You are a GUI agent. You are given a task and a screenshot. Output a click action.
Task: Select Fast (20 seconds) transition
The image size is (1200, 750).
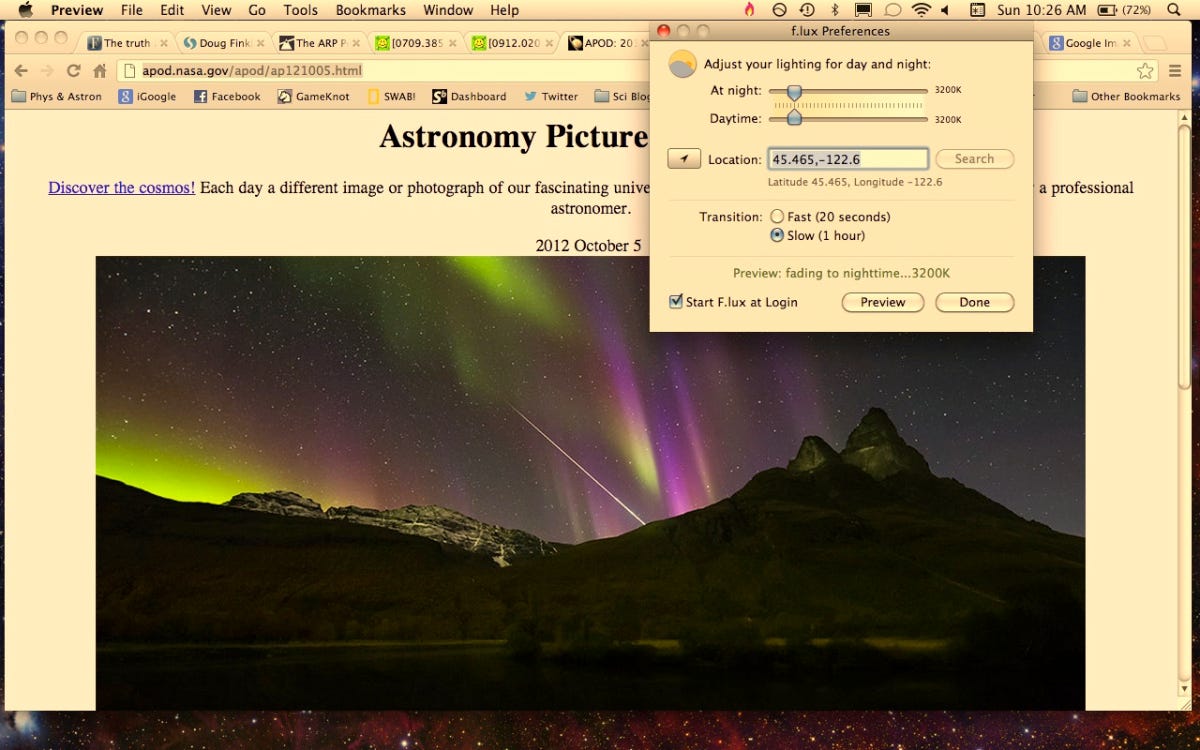coord(777,217)
